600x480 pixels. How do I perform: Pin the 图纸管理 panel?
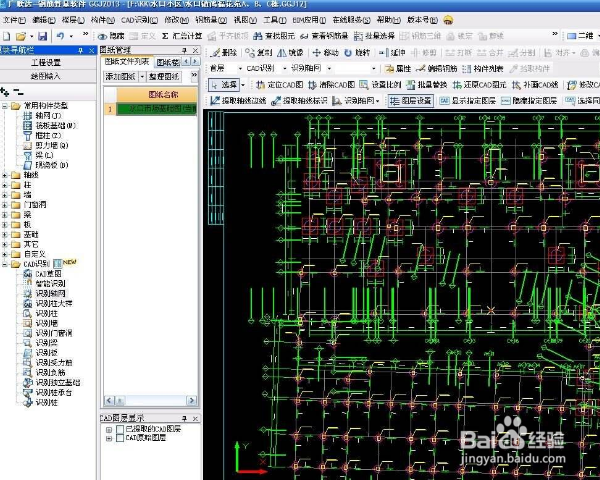[184, 51]
